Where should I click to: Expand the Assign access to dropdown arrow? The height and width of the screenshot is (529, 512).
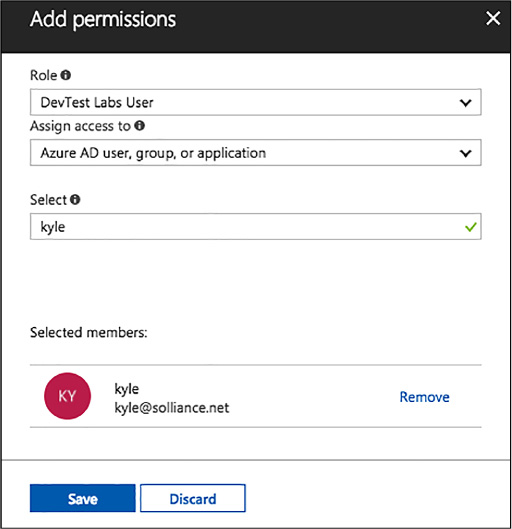coord(465,153)
